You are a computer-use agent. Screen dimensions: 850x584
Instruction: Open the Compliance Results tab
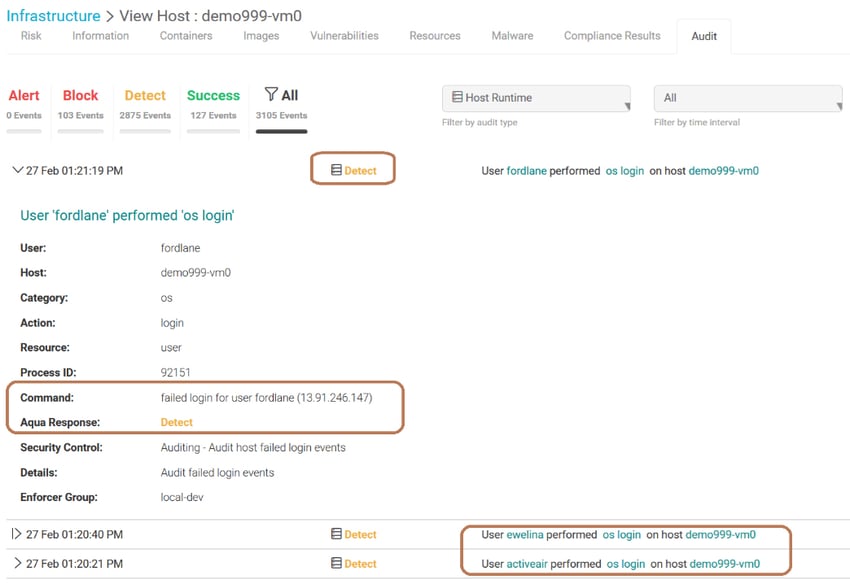coord(612,36)
